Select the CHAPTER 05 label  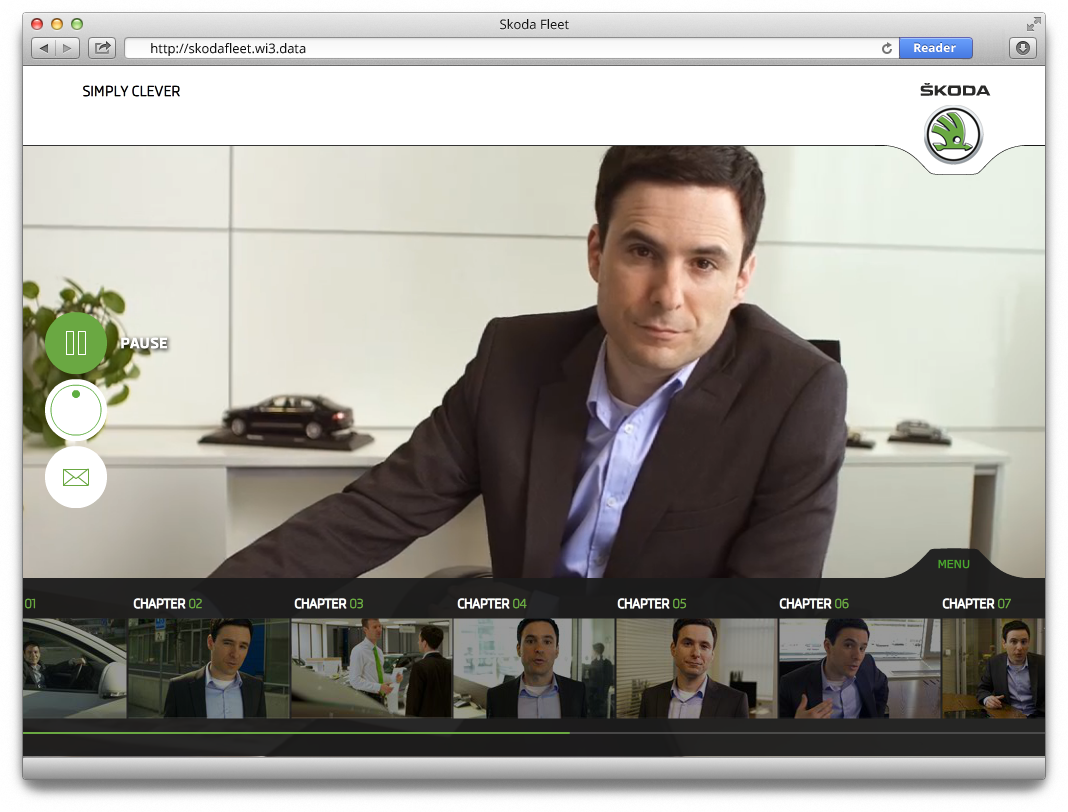652,604
